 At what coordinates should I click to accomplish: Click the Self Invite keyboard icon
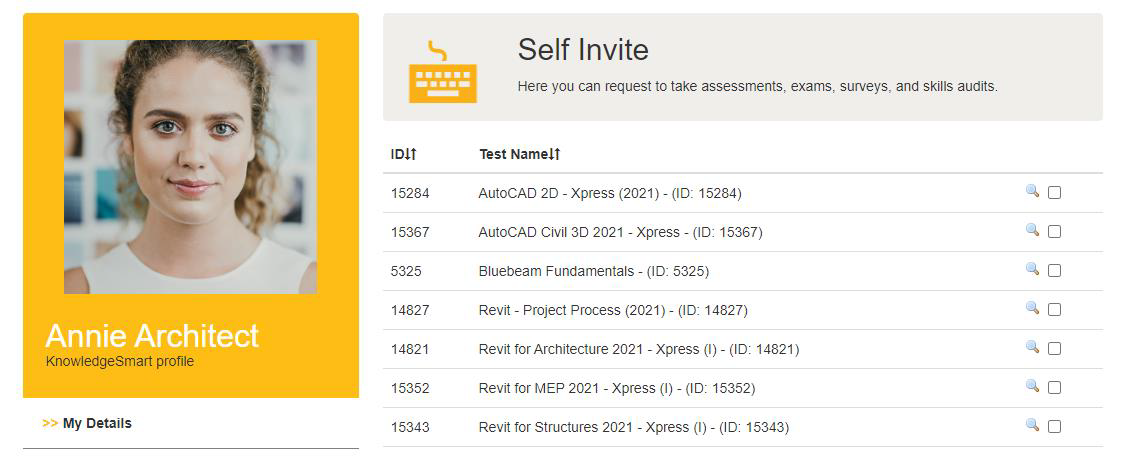click(442, 71)
